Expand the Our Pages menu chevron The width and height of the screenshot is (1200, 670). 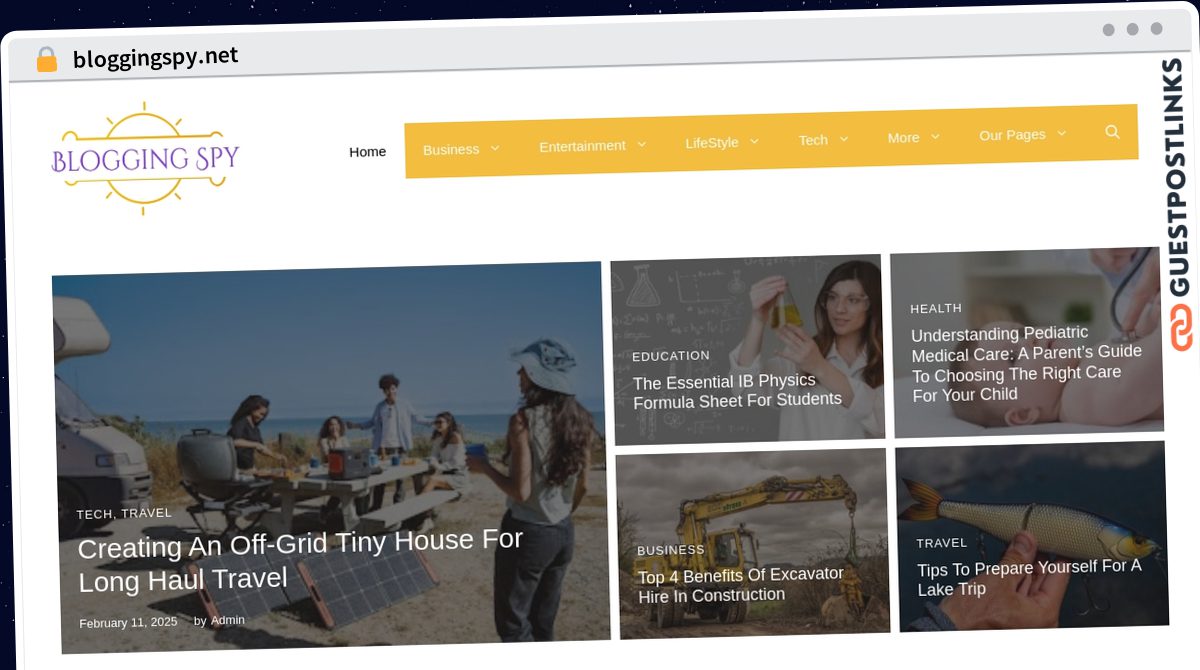click(1061, 133)
